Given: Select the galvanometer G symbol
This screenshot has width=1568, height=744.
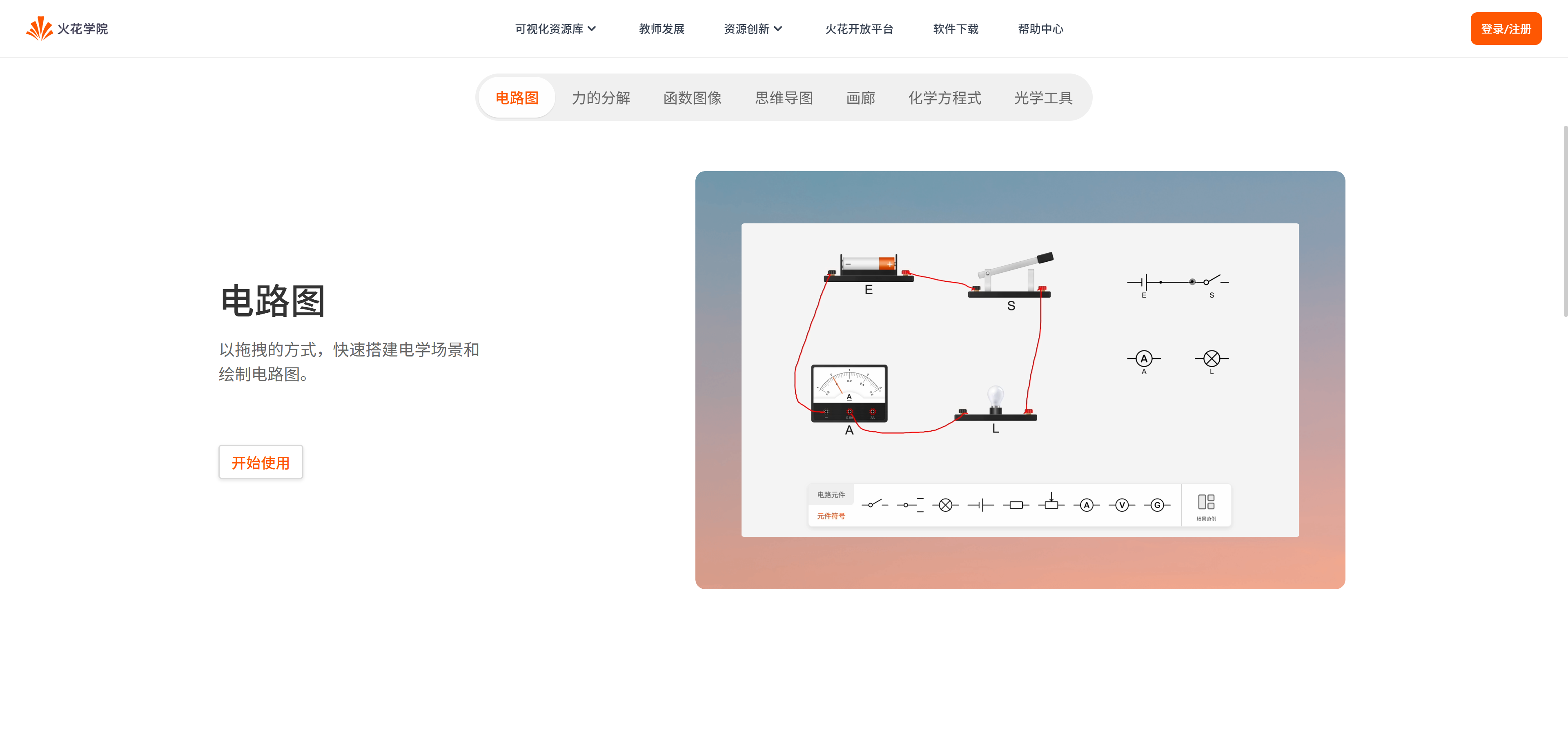Looking at the screenshot, I should click(1157, 505).
